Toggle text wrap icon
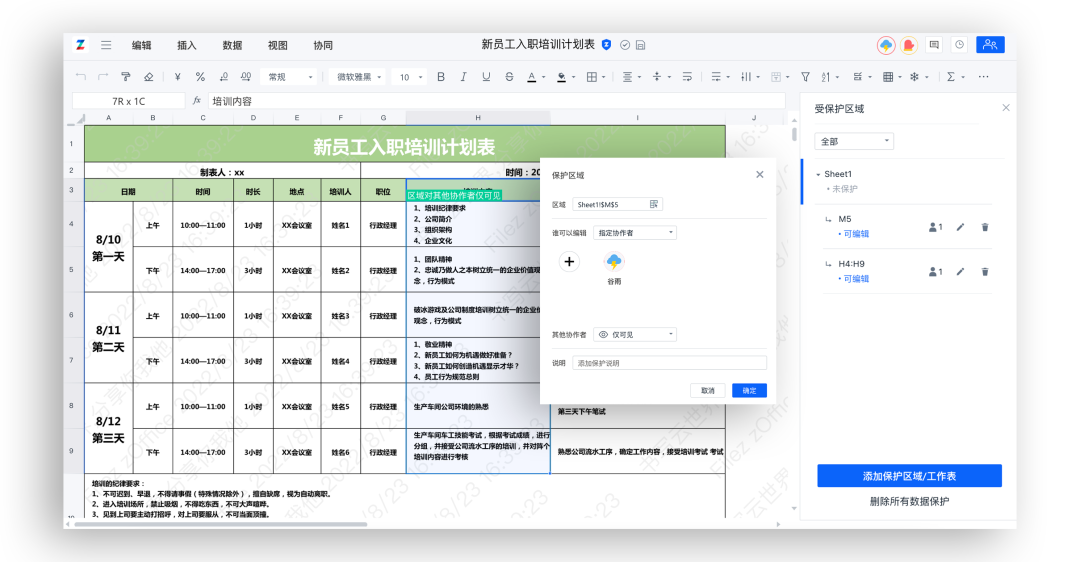 click(687, 76)
